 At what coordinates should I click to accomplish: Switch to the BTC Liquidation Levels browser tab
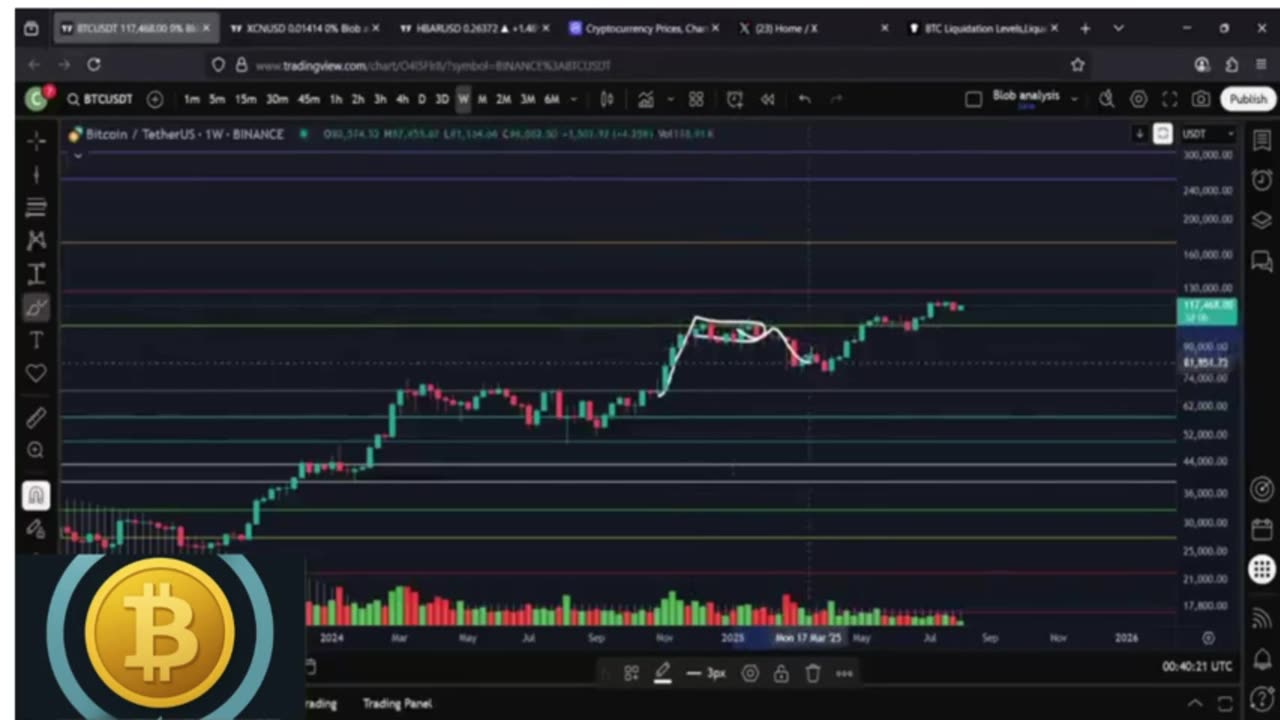click(x=983, y=29)
